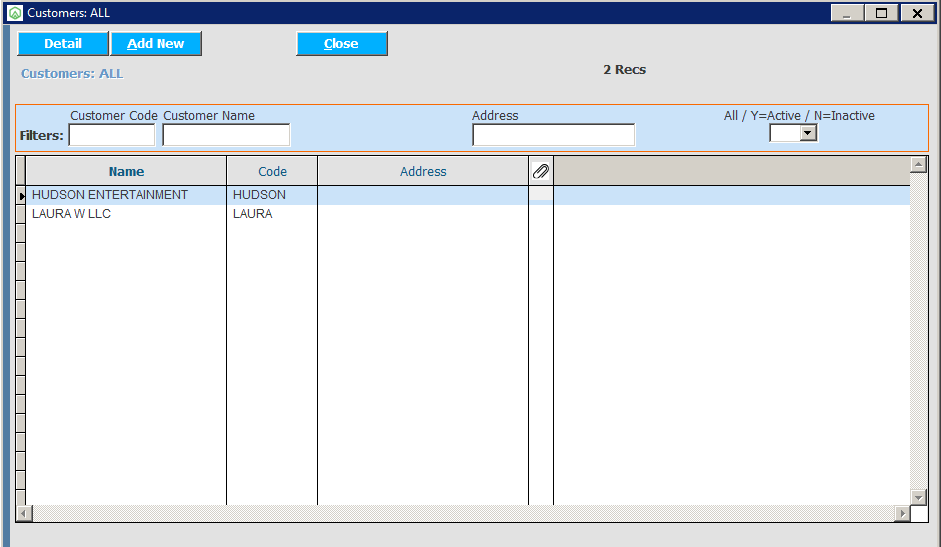This screenshot has width=941, height=547.
Task: Focus the Address filter field
Action: tap(553, 135)
